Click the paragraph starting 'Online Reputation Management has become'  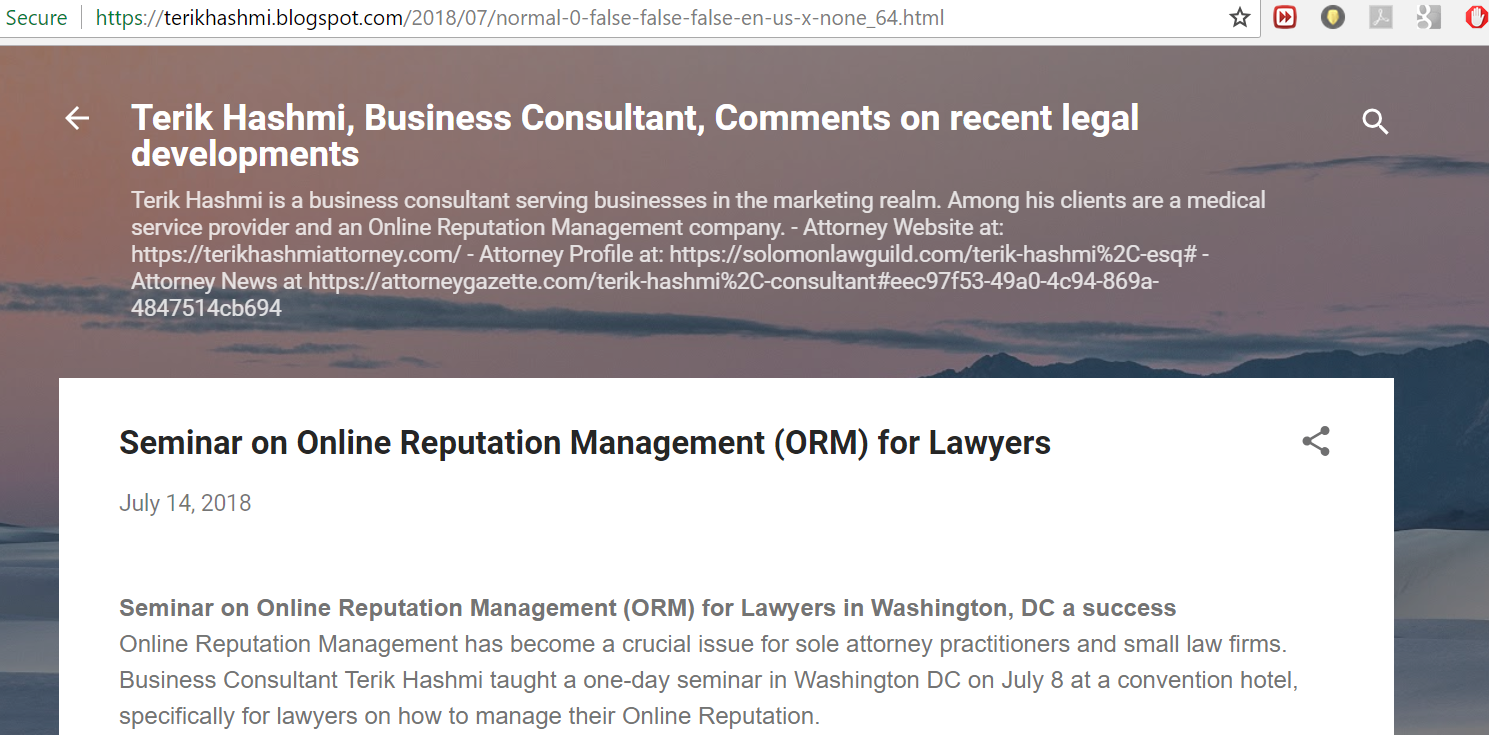(708, 680)
